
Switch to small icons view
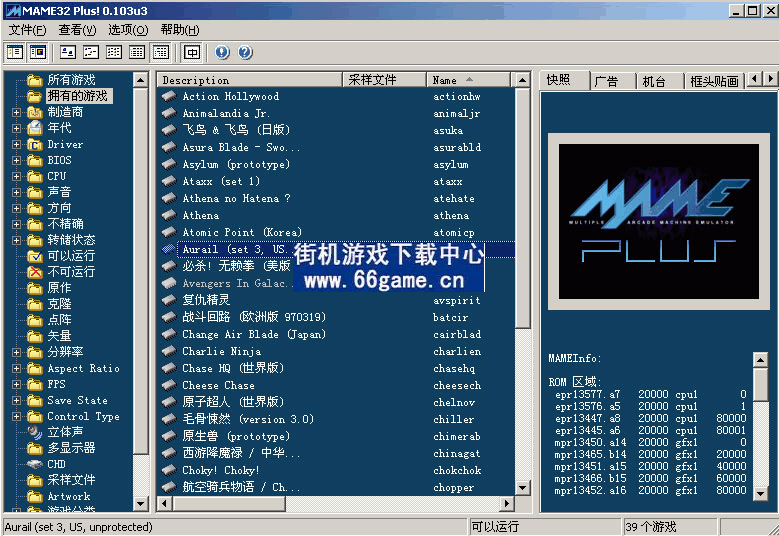click(x=91, y=52)
